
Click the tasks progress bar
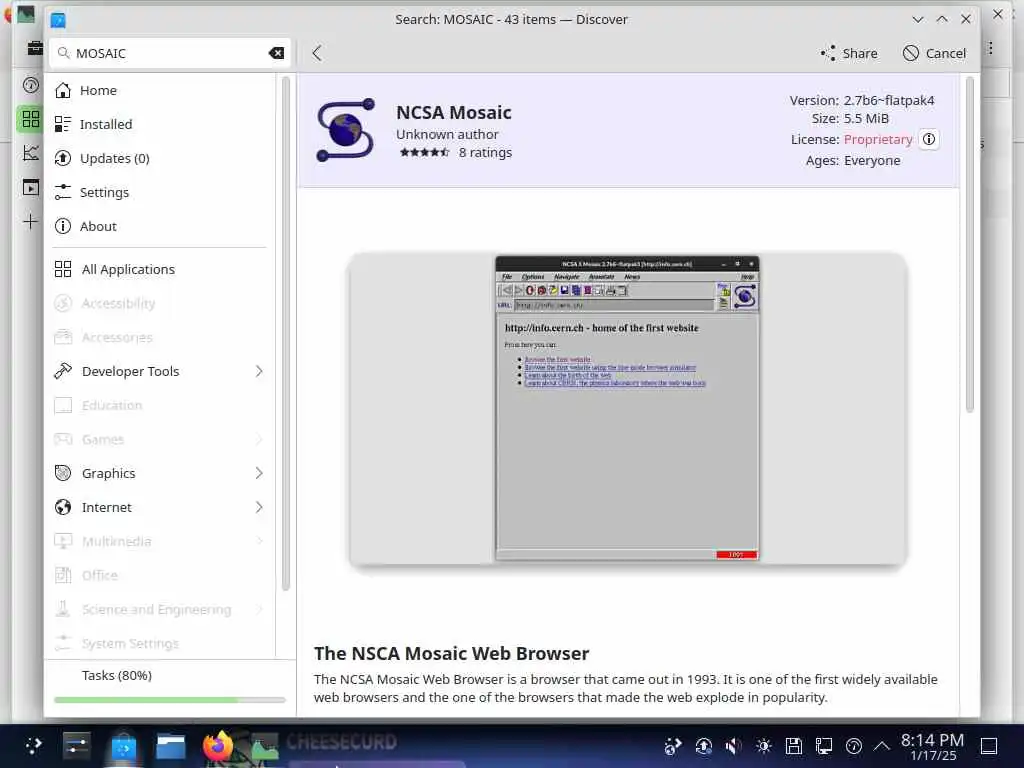coord(170,699)
